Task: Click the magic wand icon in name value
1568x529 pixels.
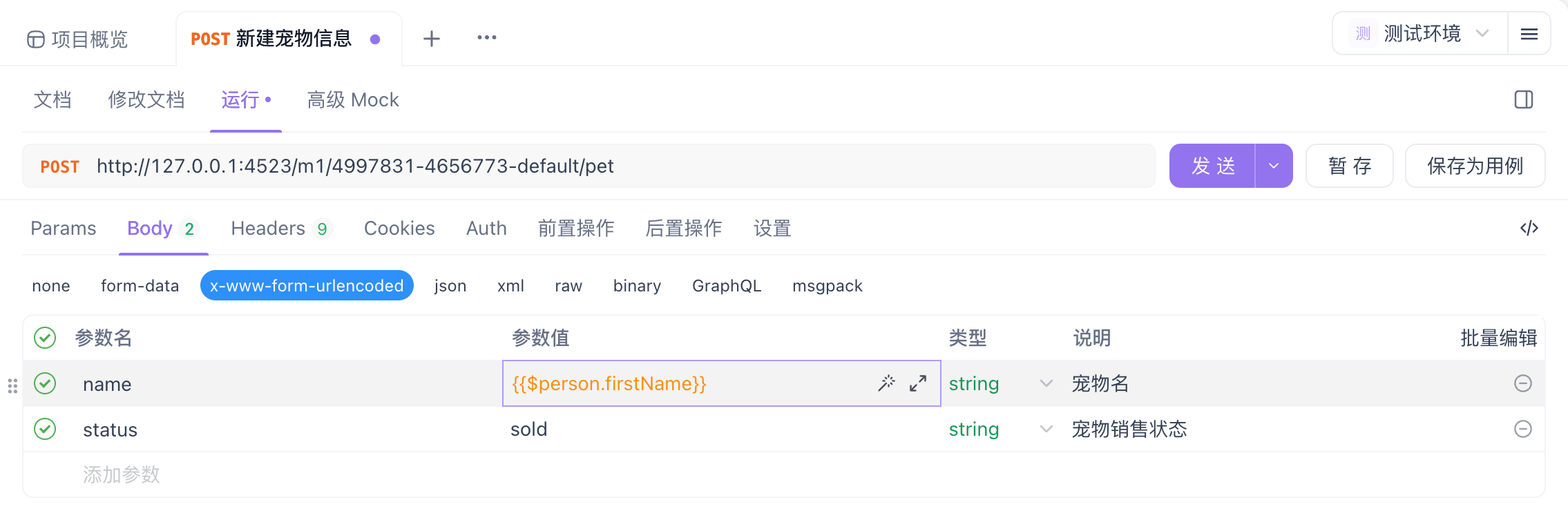Action: (x=886, y=383)
